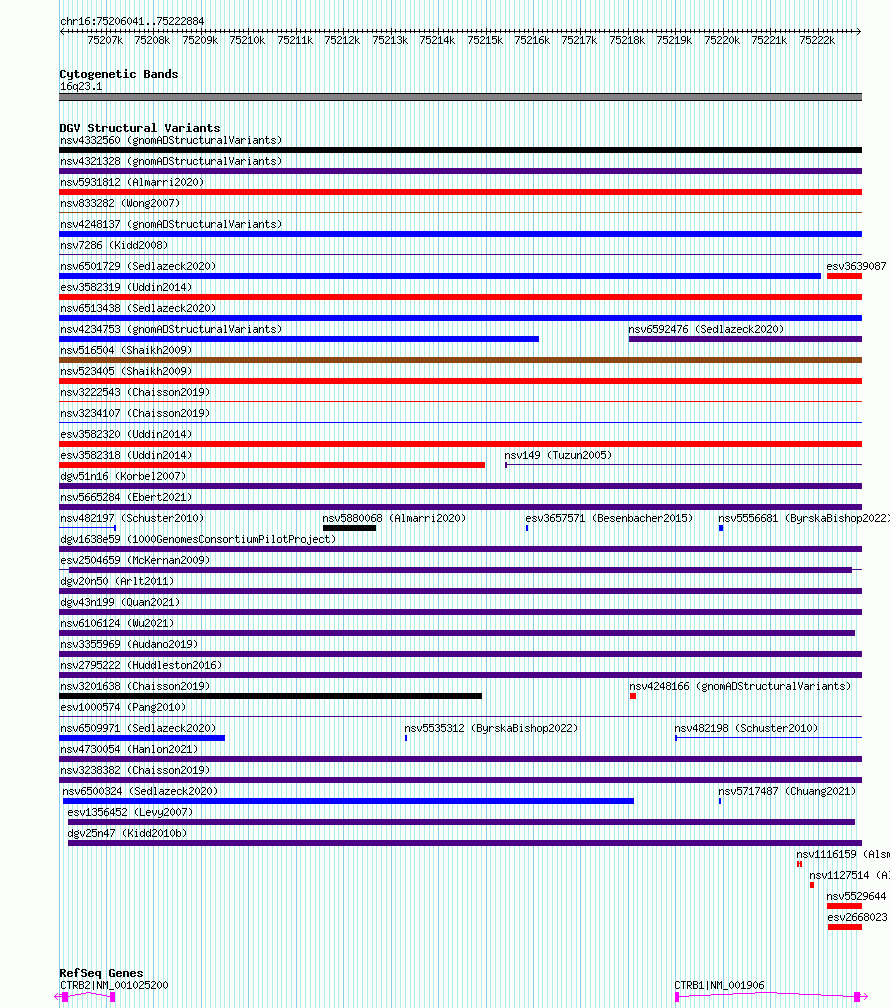Click the nsv4332560 gnomAD variant label
The height and width of the screenshot is (1008, 890).
coord(171,140)
